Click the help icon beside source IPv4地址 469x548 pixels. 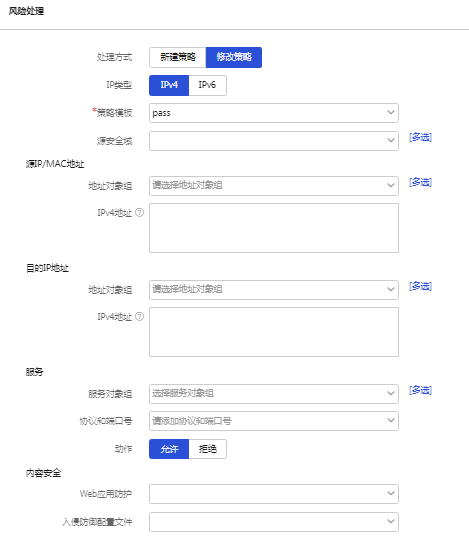tap(139, 212)
